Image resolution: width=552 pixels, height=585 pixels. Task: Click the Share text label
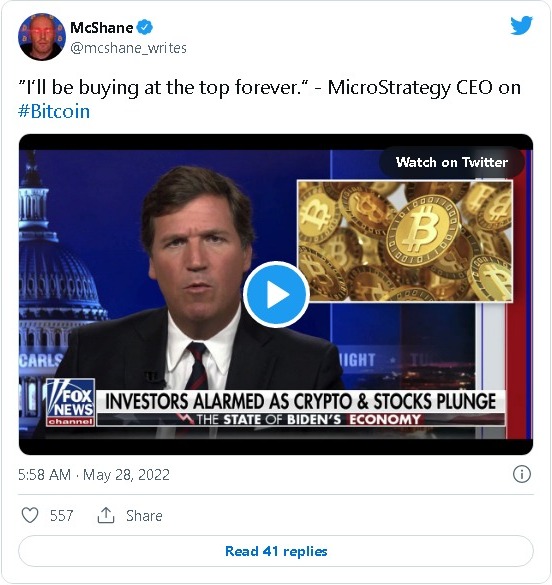[x=144, y=516]
